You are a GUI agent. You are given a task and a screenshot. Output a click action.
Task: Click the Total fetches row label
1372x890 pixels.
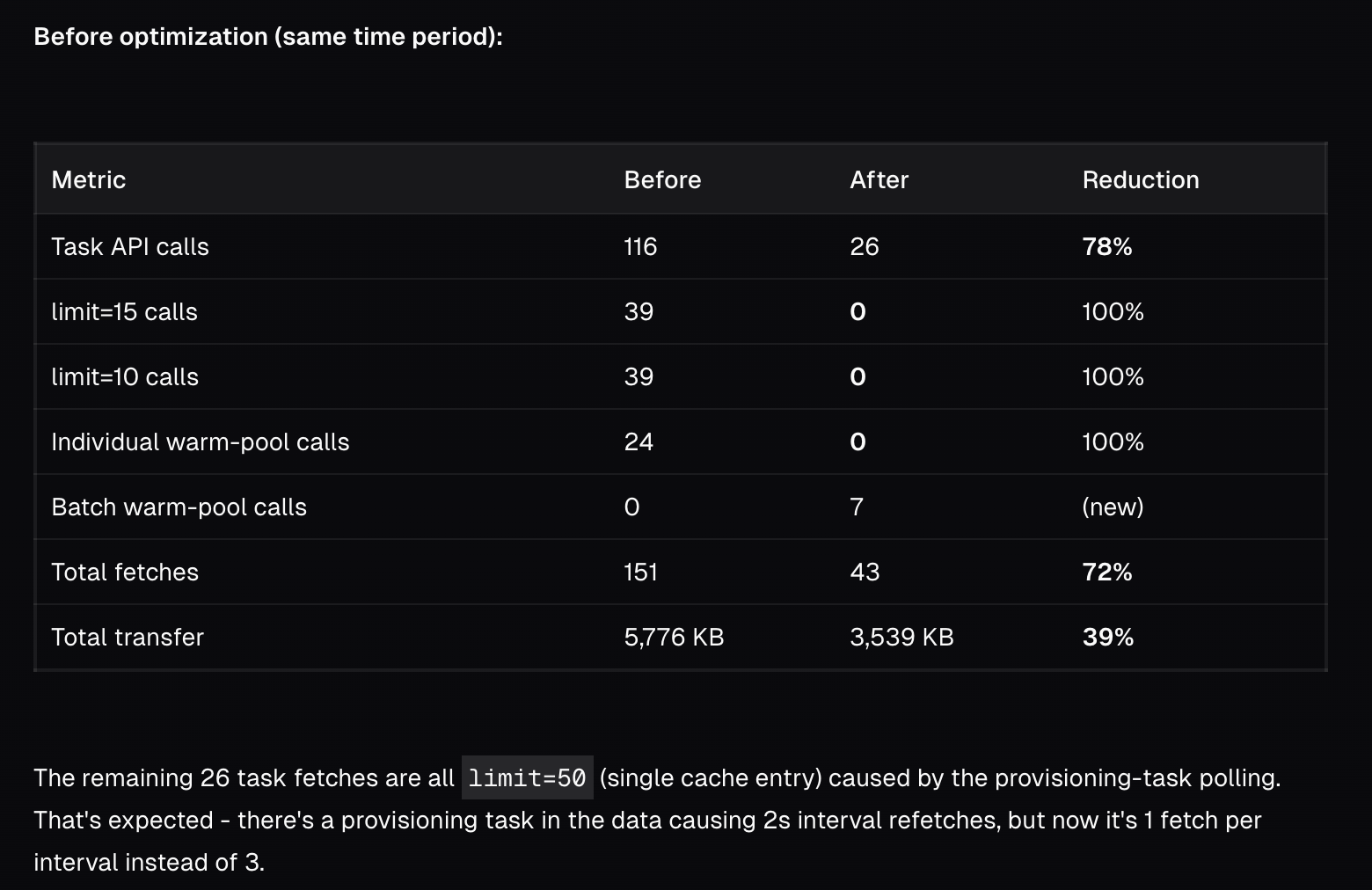(x=125, y=573)
